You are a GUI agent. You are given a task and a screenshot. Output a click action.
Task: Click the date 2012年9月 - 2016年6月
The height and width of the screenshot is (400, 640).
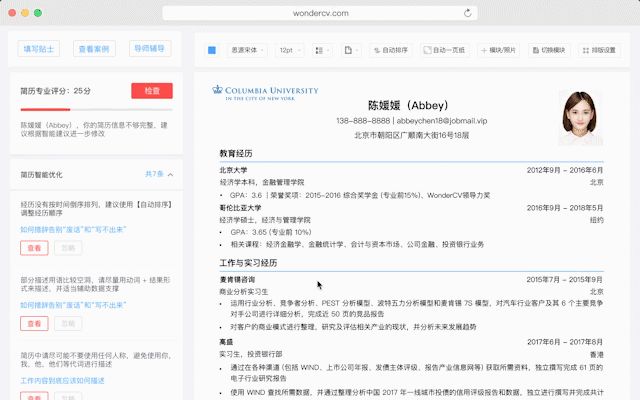coord(565,170)
